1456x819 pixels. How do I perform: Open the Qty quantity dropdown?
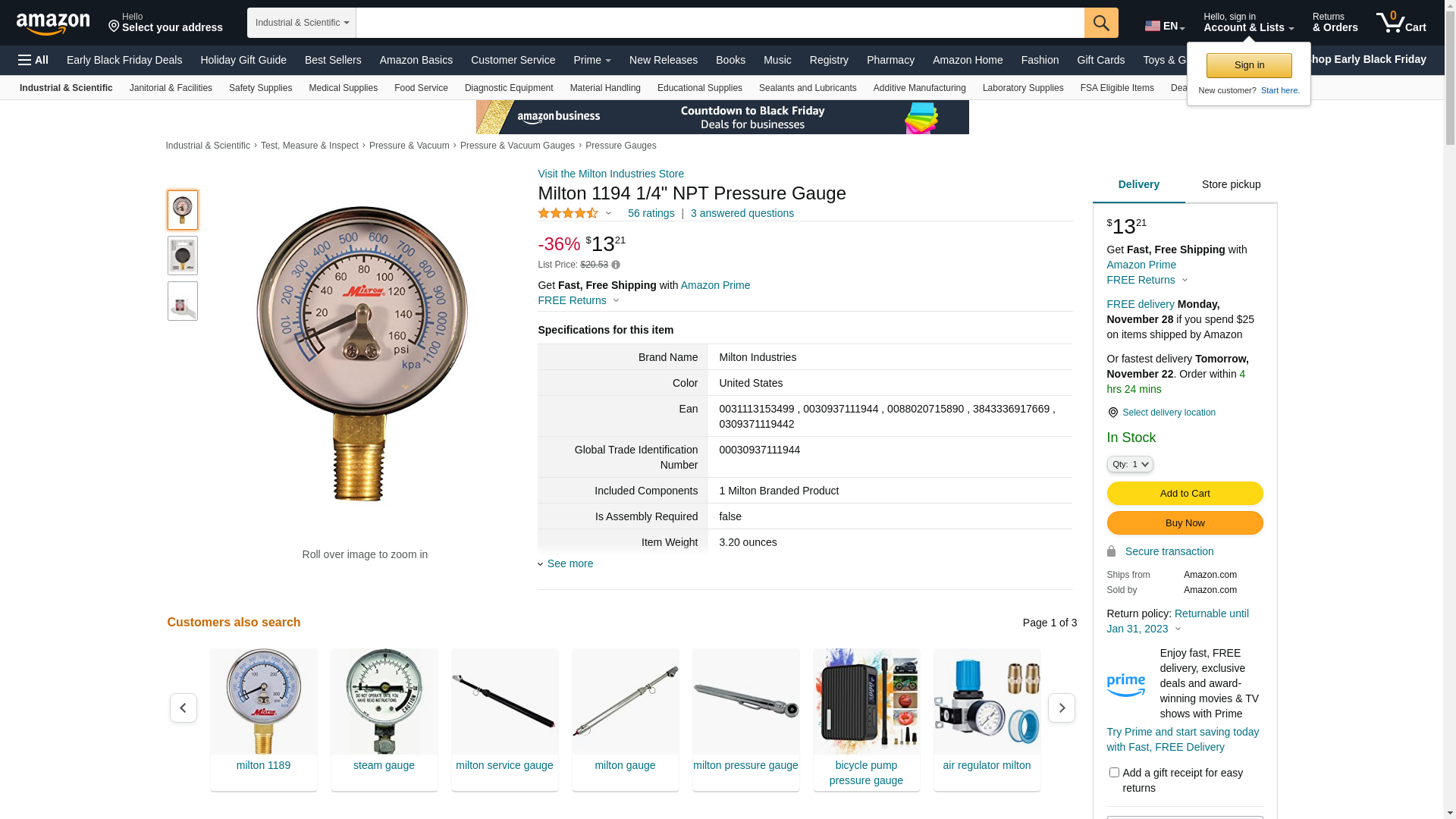1130,464
